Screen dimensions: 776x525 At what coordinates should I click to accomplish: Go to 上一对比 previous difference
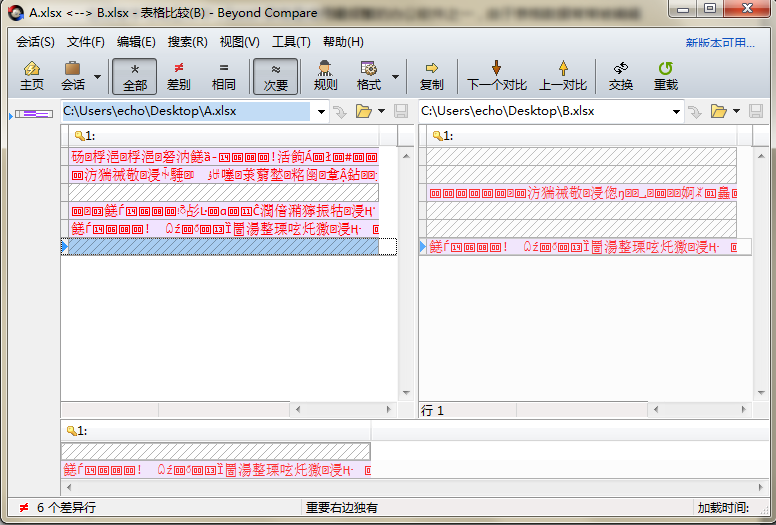[x=563, y=76]
